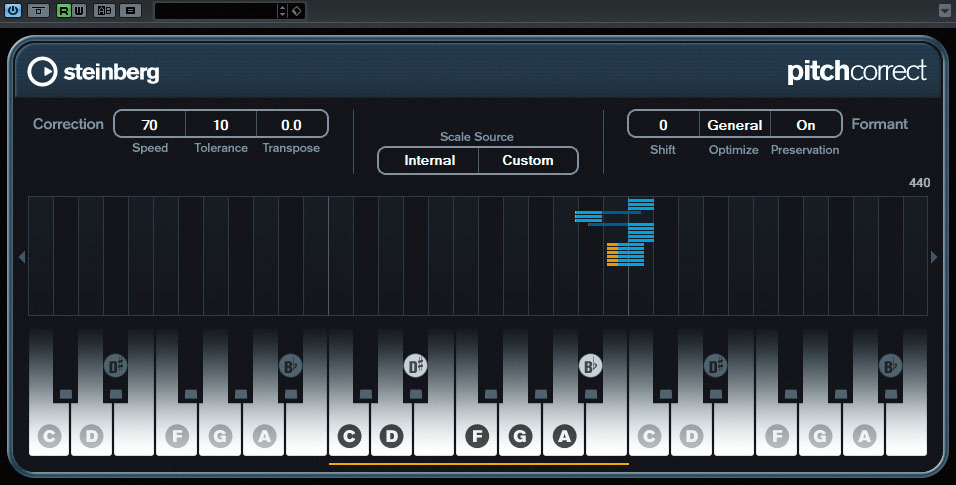Viewport: 956px width, 485px height.
Task: Toggle Bb black key in middle octave
Action: pyautogui.click(x=590, y=365)
